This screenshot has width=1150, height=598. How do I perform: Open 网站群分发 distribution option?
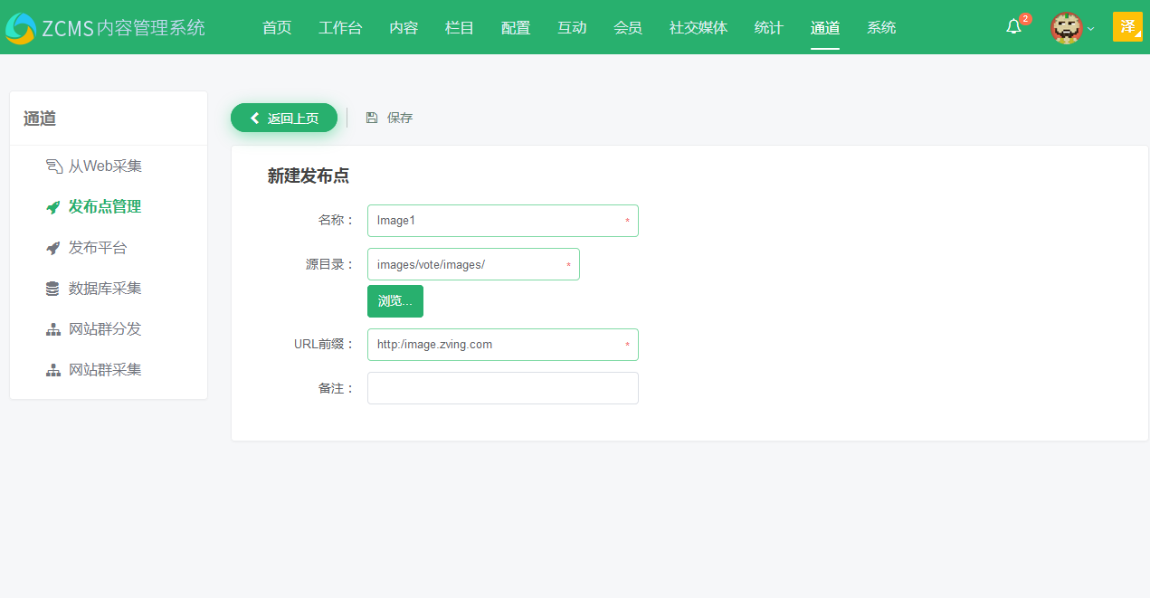[96, 327]
